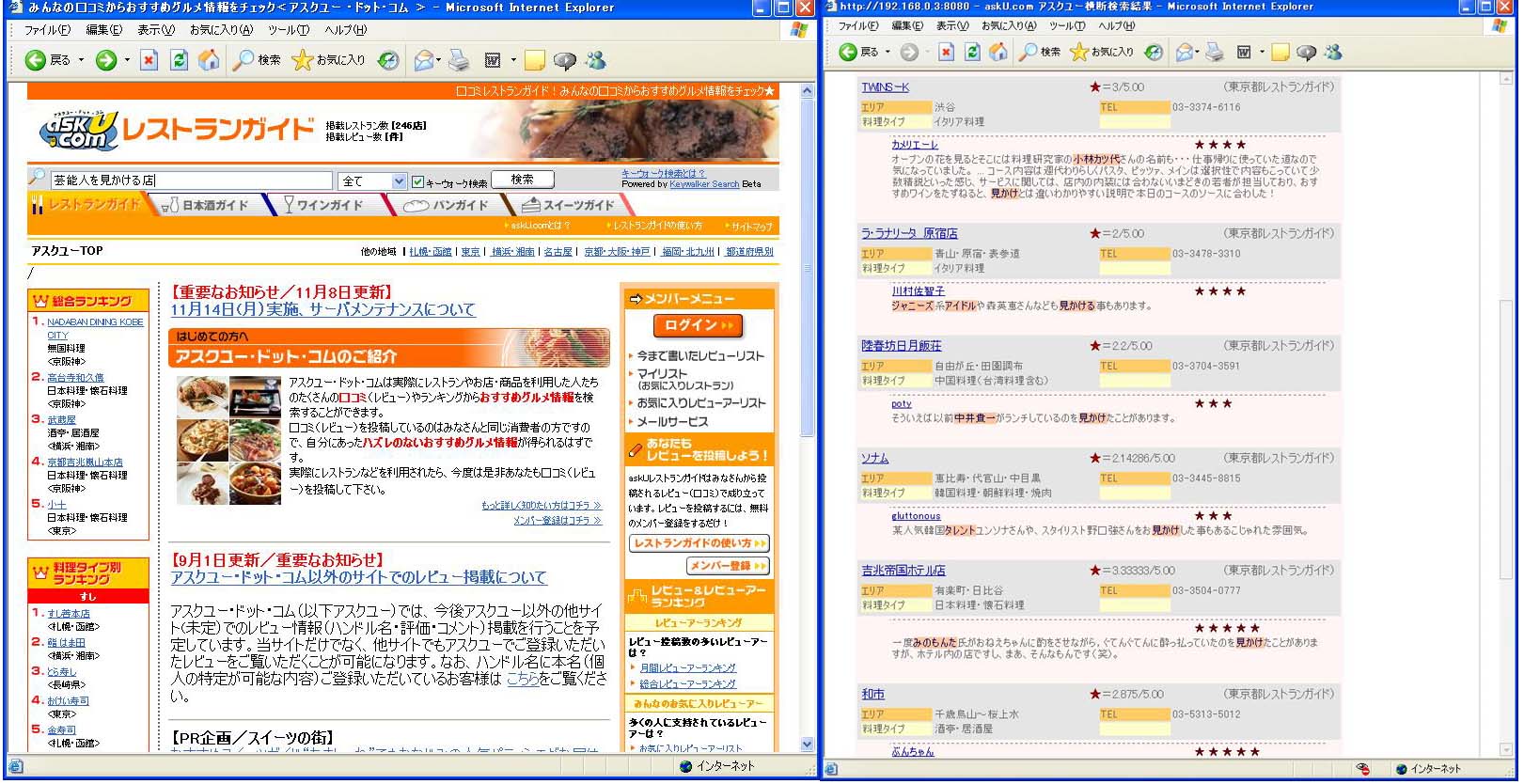Click the left page's vertical scrollbar down arrow
The image size is (1524, 784).
pos(807,744)
